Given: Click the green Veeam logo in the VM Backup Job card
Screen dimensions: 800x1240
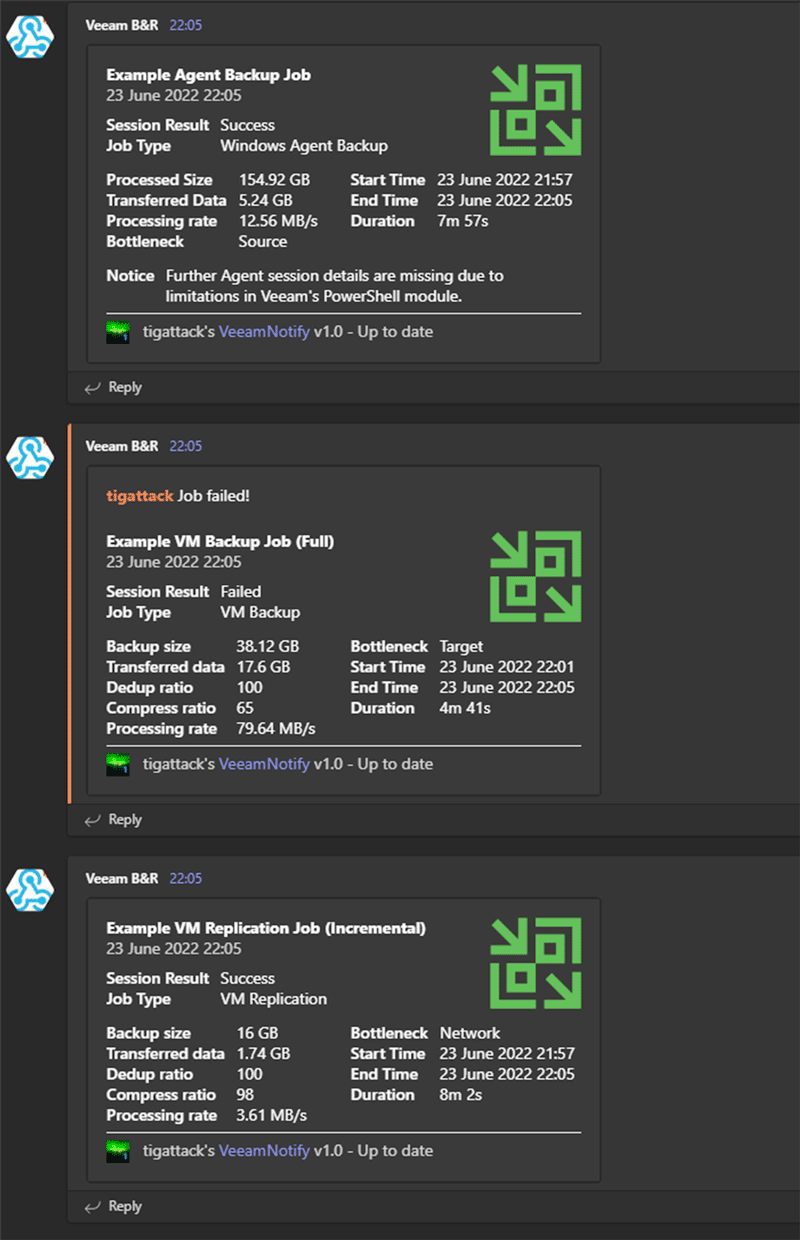Looking at the screenshot, I should [x=535, y=577].
